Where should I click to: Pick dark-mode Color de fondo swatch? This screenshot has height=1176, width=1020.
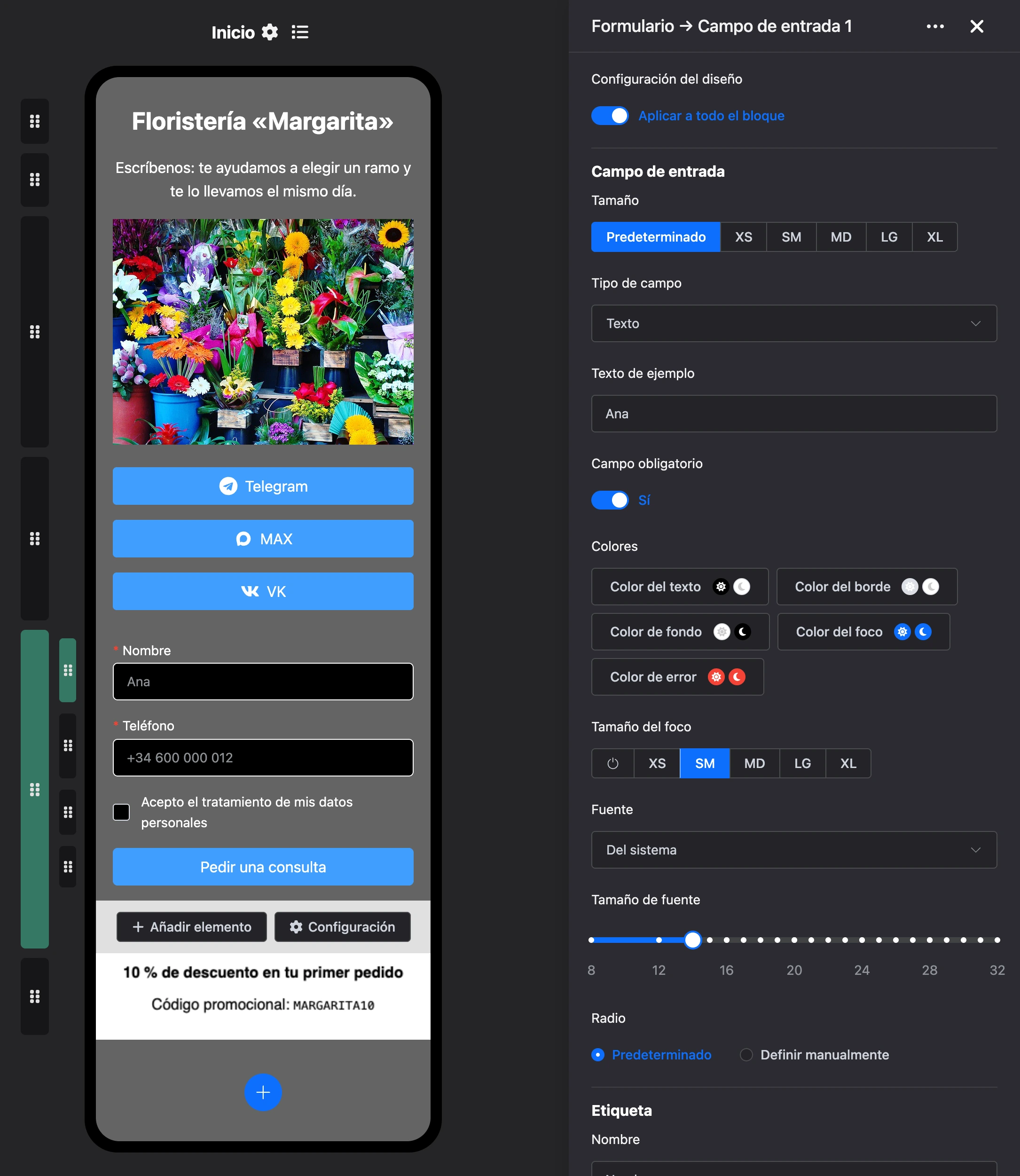[742, 632]
